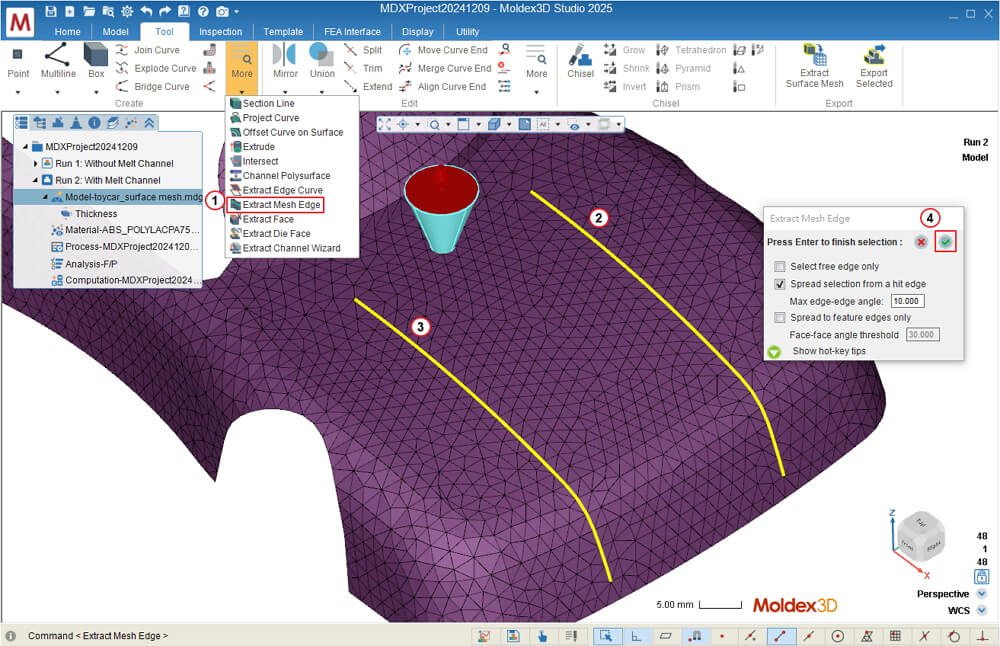Select the Mirror tool
1000x646 pixels.
tap(285, 62)
